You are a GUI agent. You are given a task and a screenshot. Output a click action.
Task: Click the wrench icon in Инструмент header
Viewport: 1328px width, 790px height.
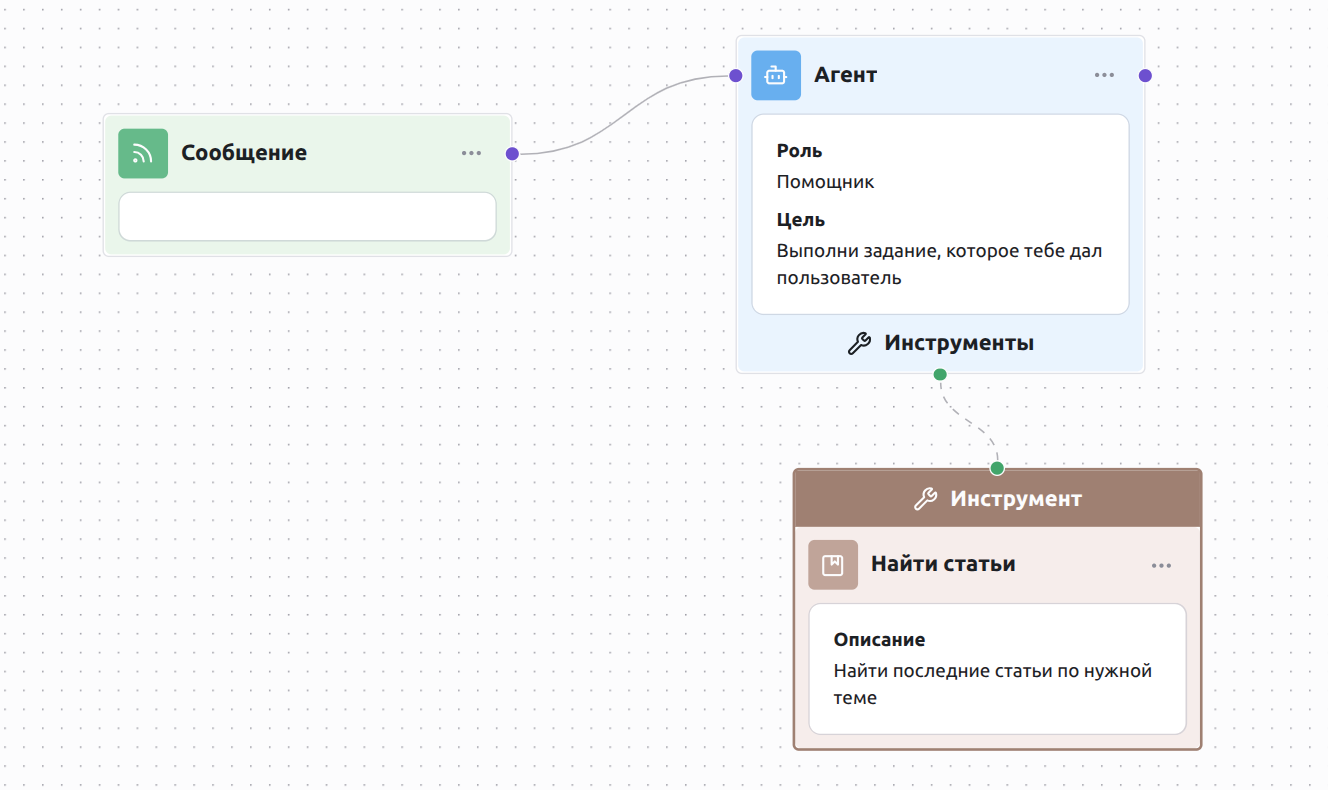click(x=925, y=499)
